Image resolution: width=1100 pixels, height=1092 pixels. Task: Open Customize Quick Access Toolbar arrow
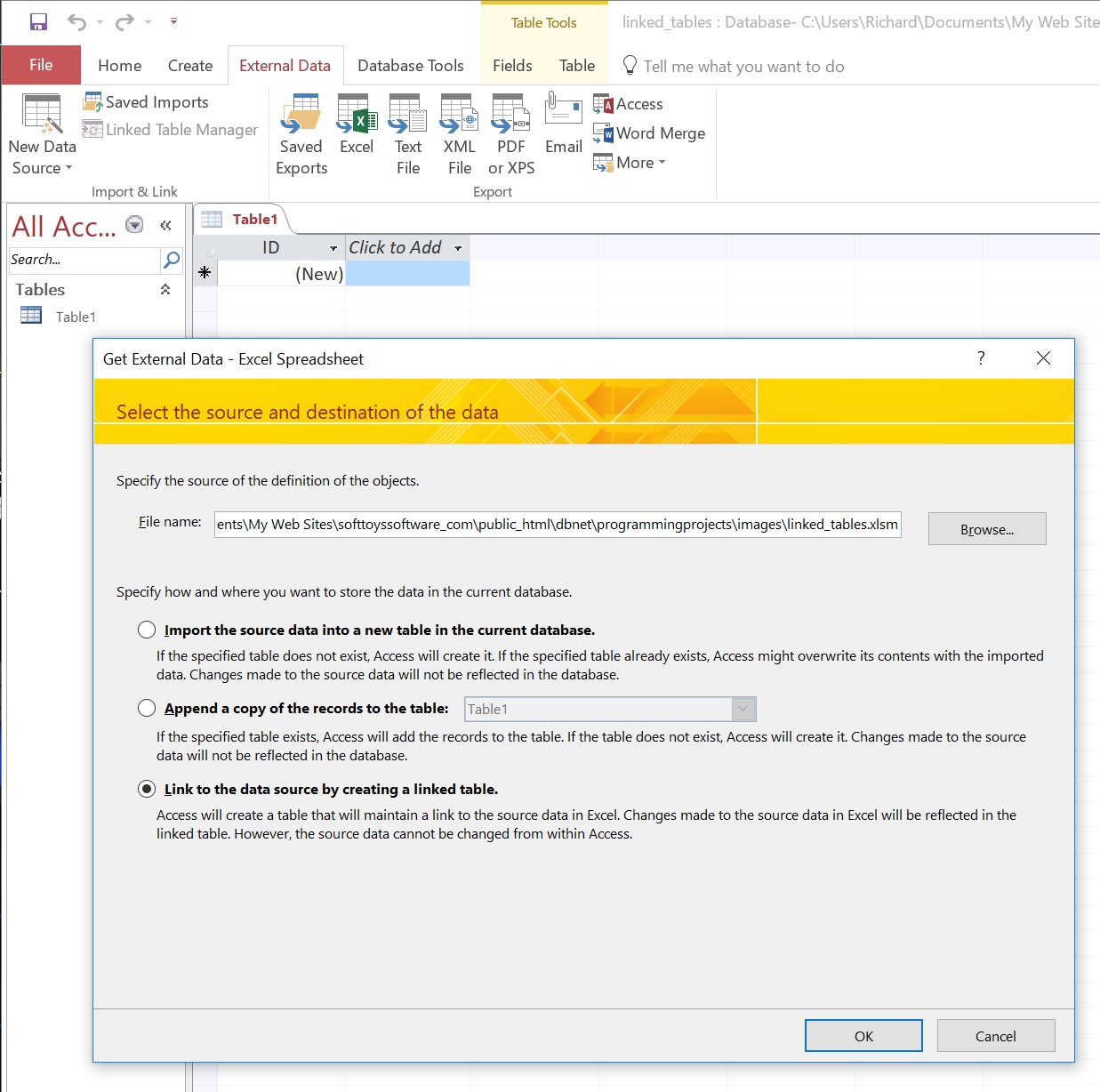(x=173, y=21)
